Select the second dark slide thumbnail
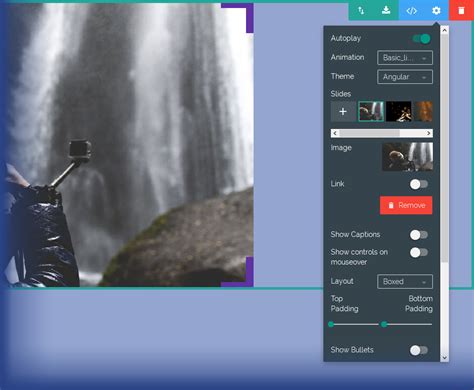Image resolution: width=474 pixels, height=390 pixels. [x=399, y=111]
